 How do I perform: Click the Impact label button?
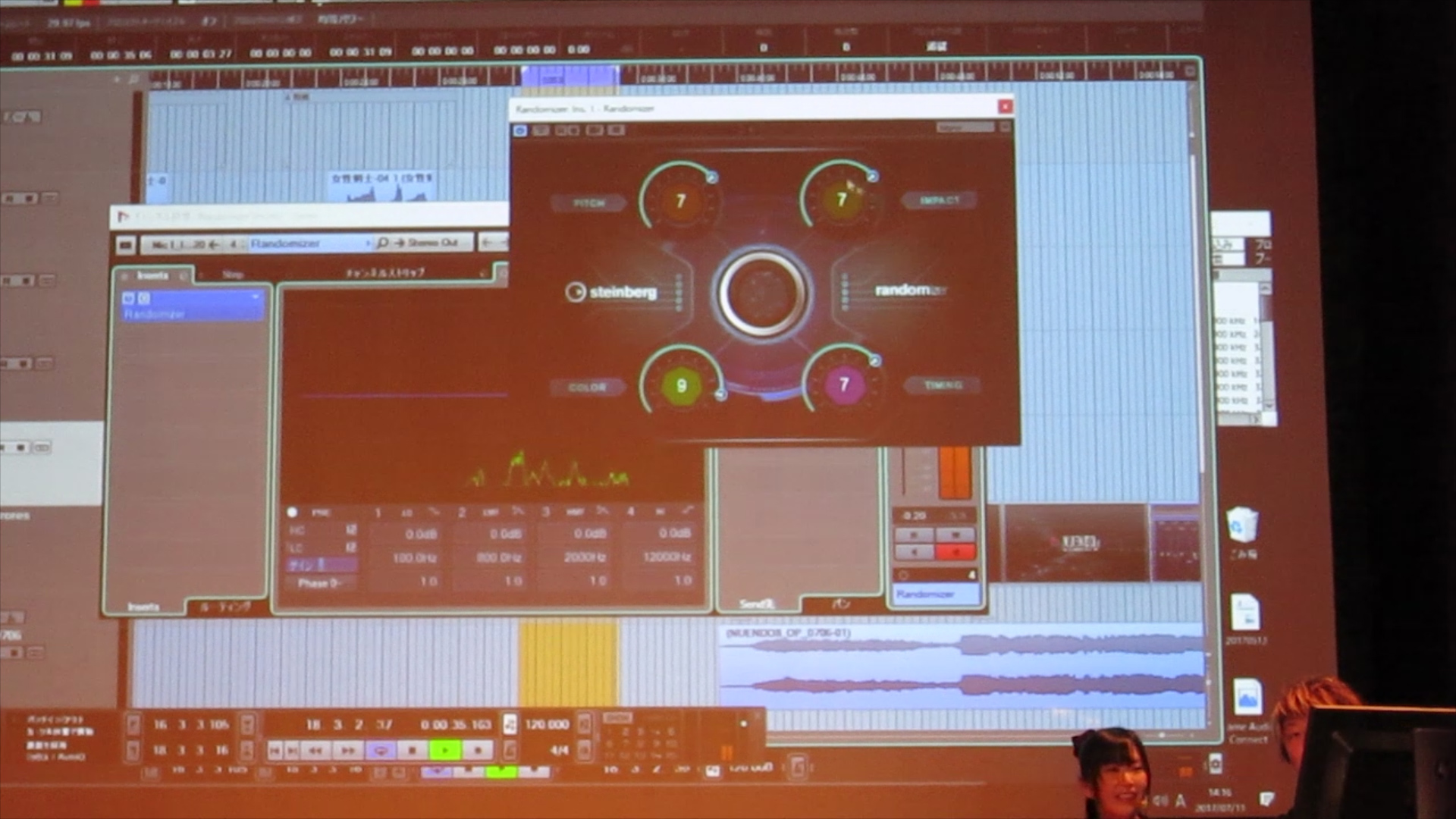click(x=939, y=200)
